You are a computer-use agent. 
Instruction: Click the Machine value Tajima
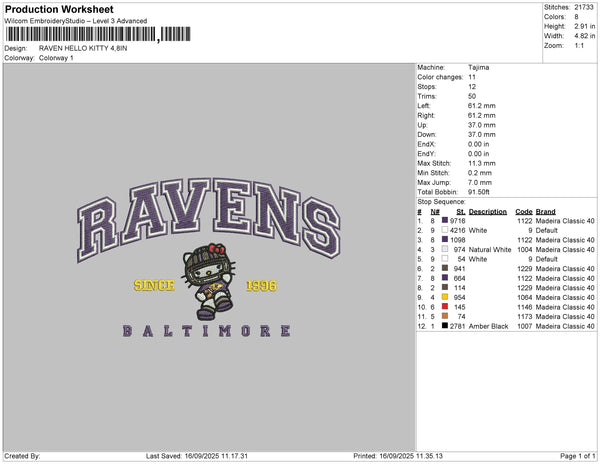click(478, 67)
